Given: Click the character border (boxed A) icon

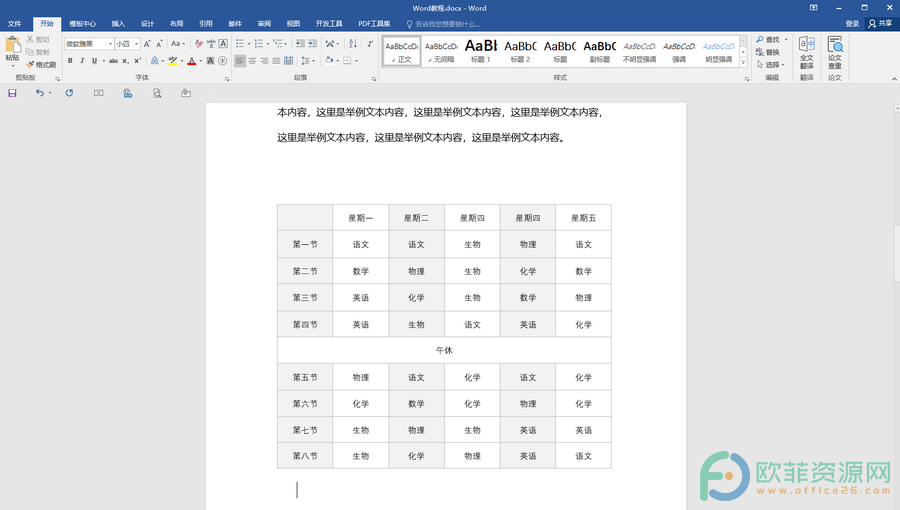Looking at the screenshot, I should 223,44.
